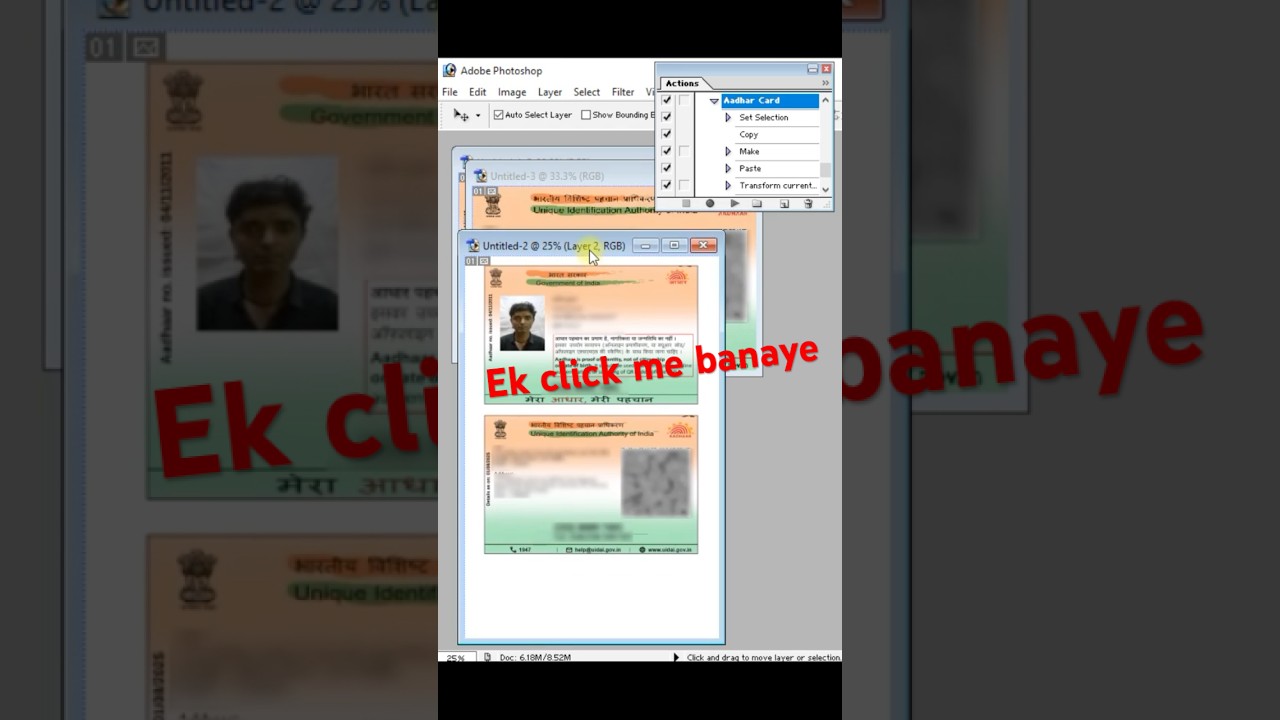The height and width of the screenshot is (720, 1280).
Task: Toggle dialog box for Aadhar Card action
Action: 684,100
